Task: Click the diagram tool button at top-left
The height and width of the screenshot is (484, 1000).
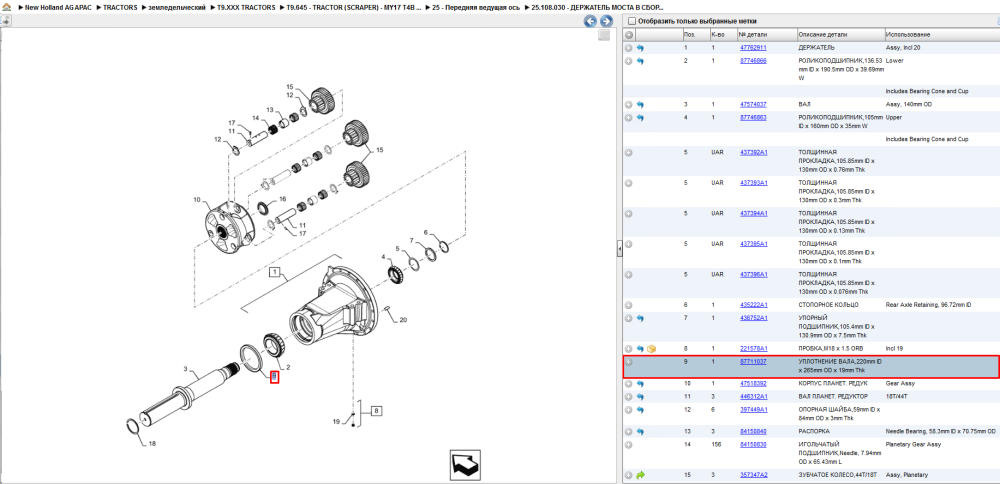Action: [x=5, y=21]
